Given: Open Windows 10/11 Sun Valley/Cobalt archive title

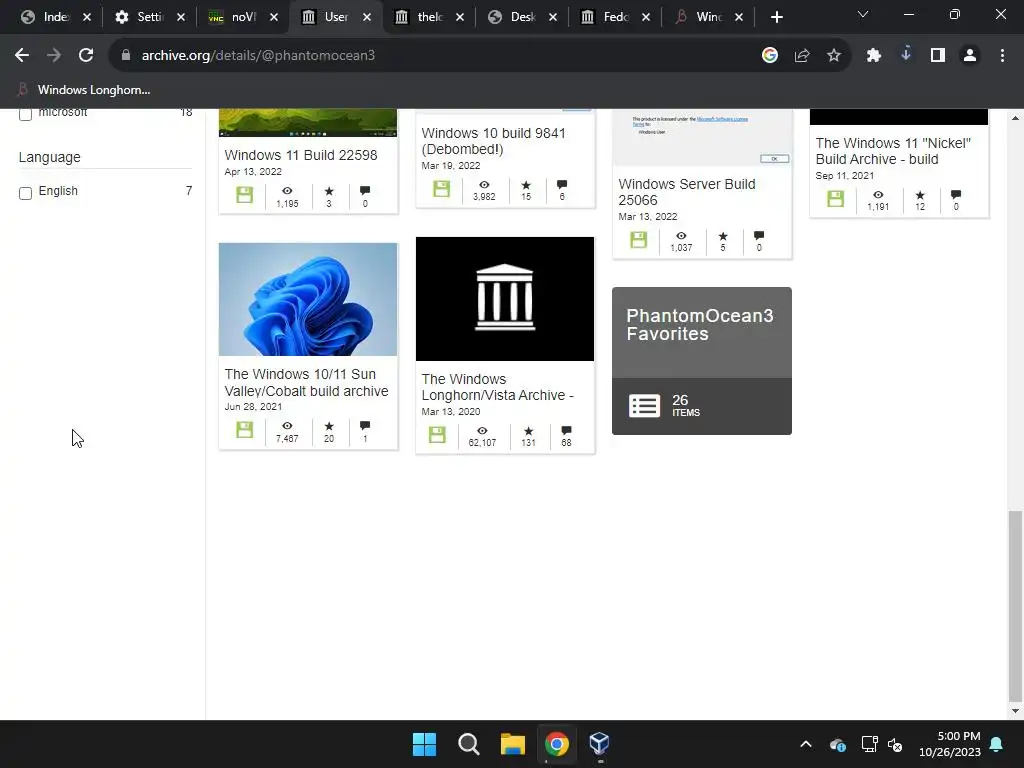Looking at the screenshot, I should (306, 383).
